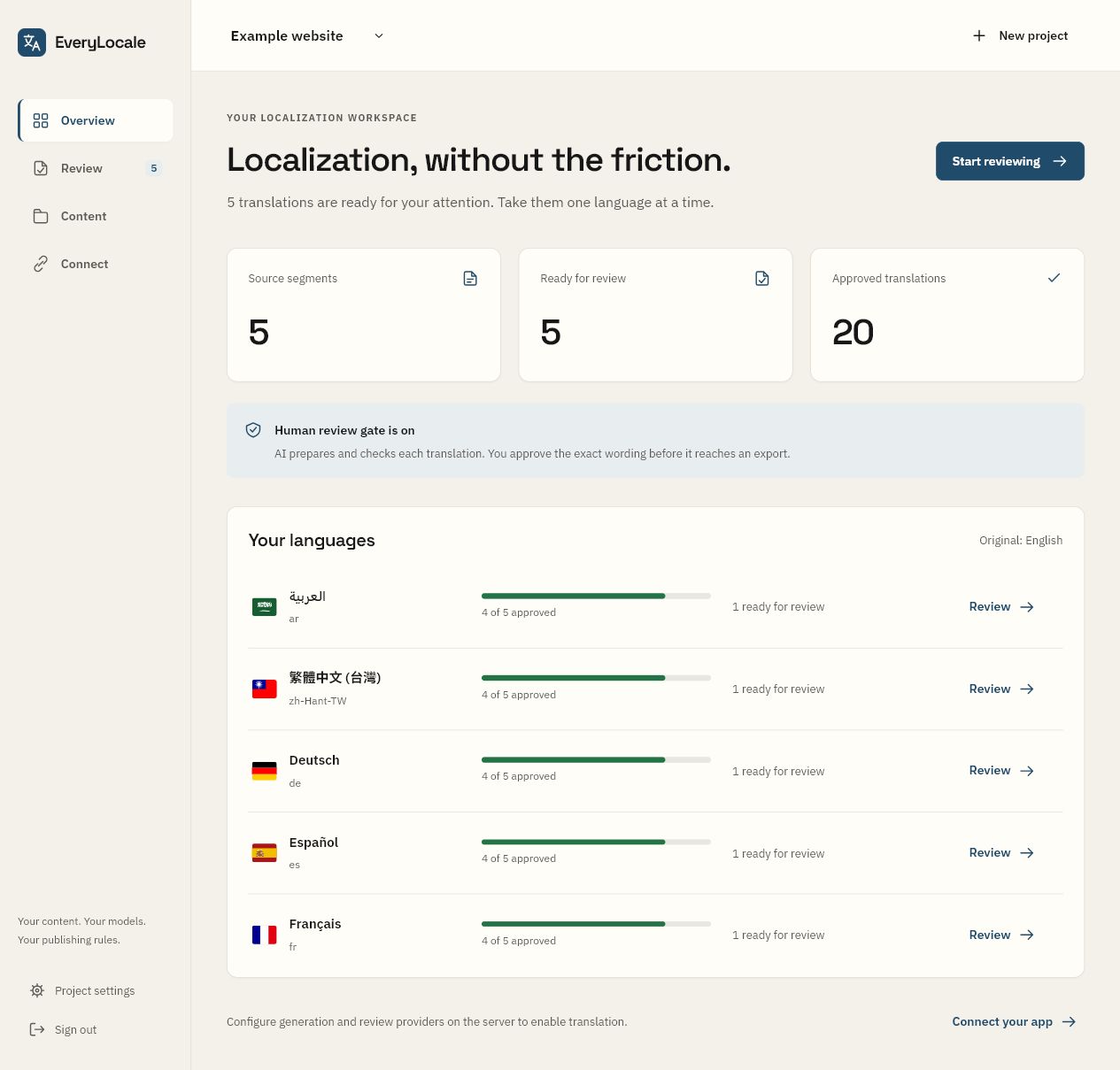Click the Overview grid icon in sidebar
The height and width of the screenshot is (1070, 1120).
41,120
